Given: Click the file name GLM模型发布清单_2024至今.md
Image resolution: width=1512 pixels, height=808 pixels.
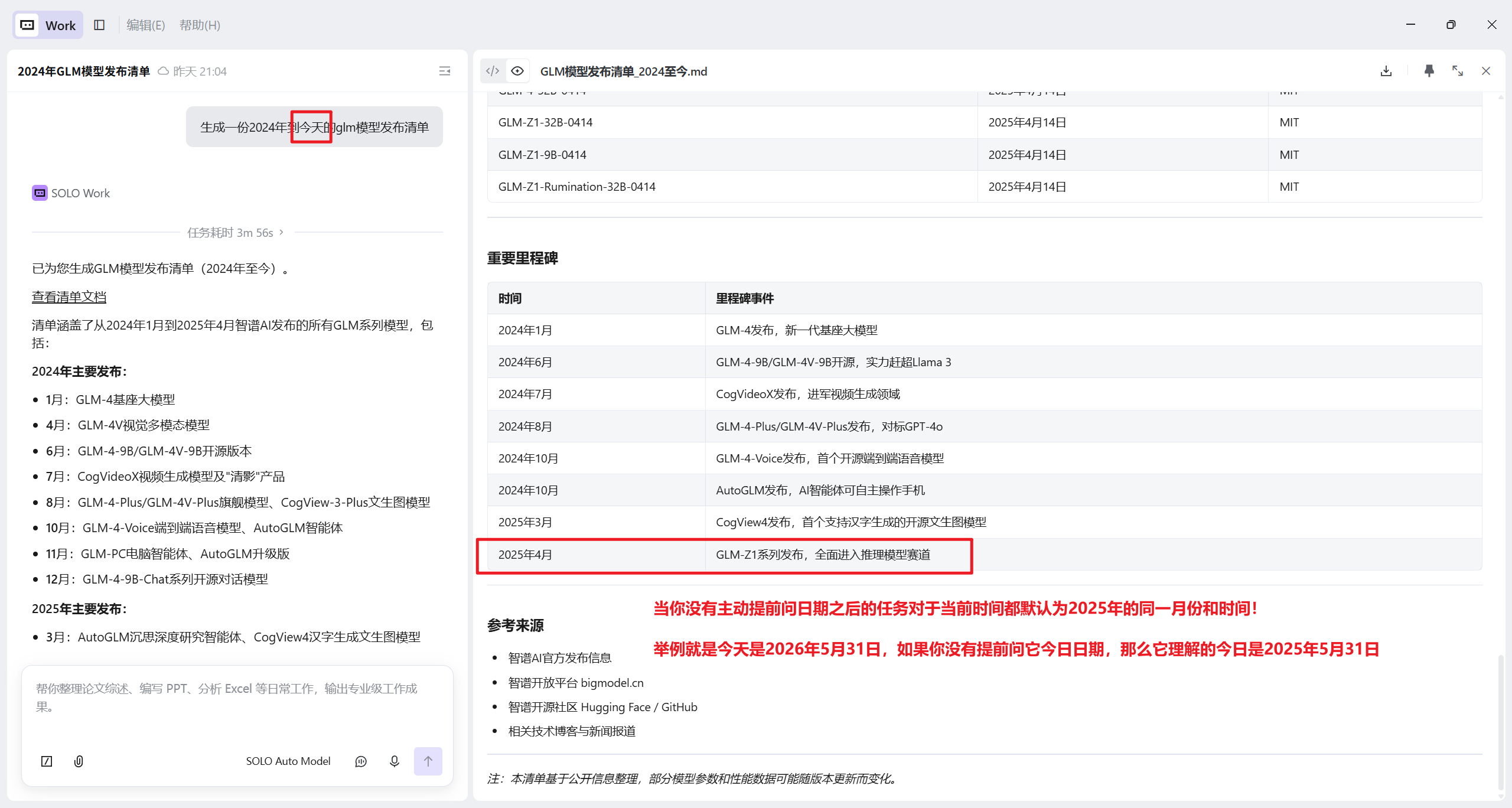Looking at the screenshot, I should [x=624, y=71].
